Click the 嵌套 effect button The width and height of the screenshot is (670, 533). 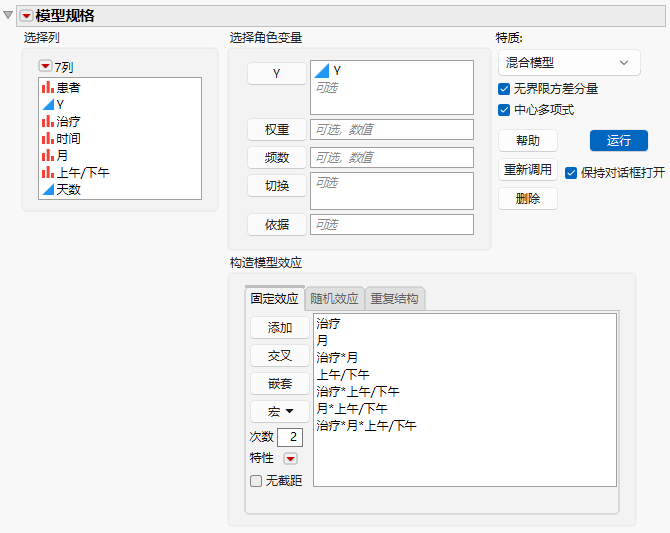click(280, 384)
